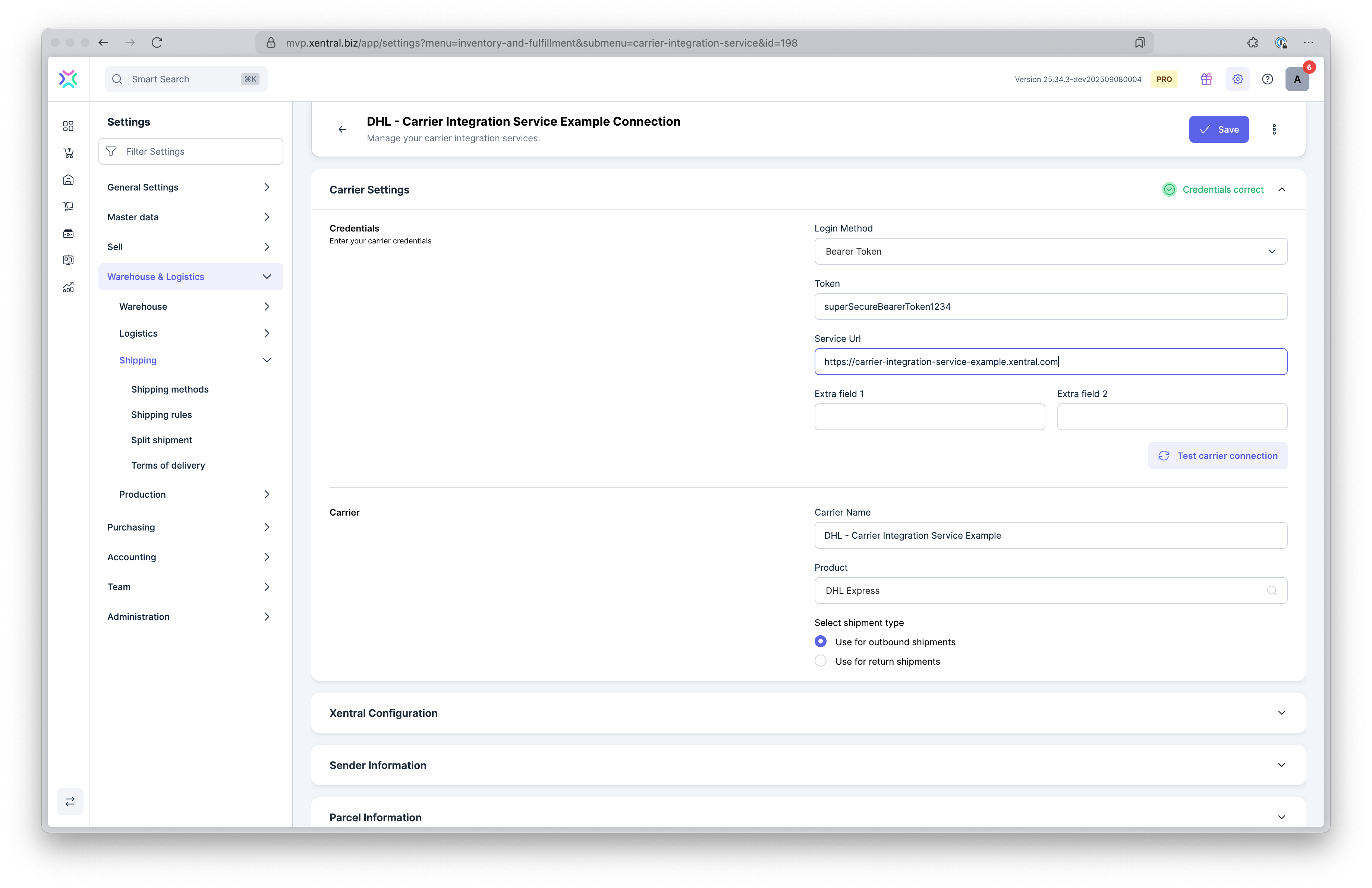This screenshot has height=888, width=1372.
Task: Click the Save button
Action: (x=1219, y=129)
